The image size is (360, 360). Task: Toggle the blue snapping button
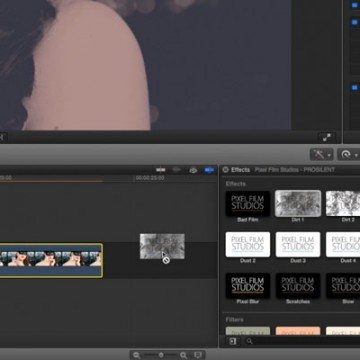209,170
